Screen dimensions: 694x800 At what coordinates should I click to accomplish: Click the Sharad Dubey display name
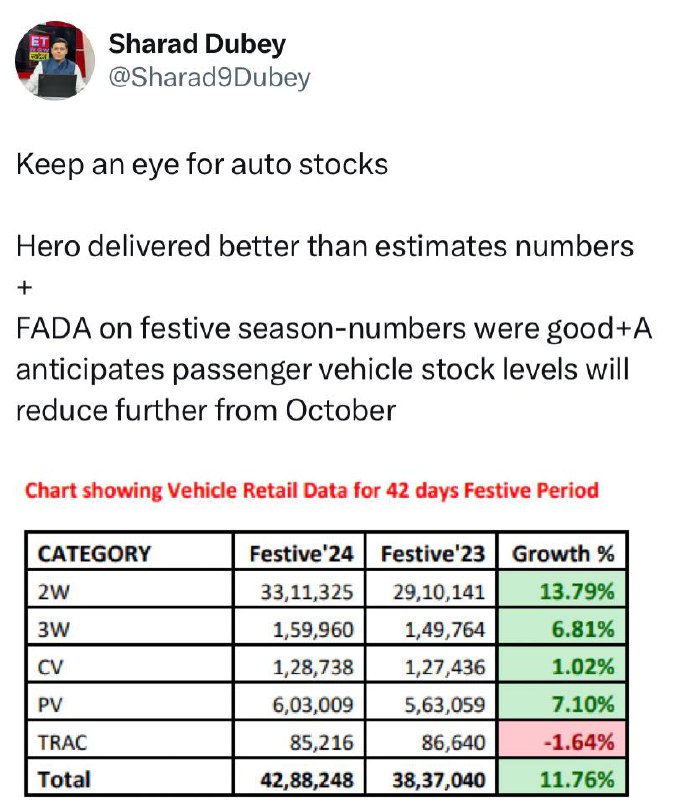click(197, 44)
